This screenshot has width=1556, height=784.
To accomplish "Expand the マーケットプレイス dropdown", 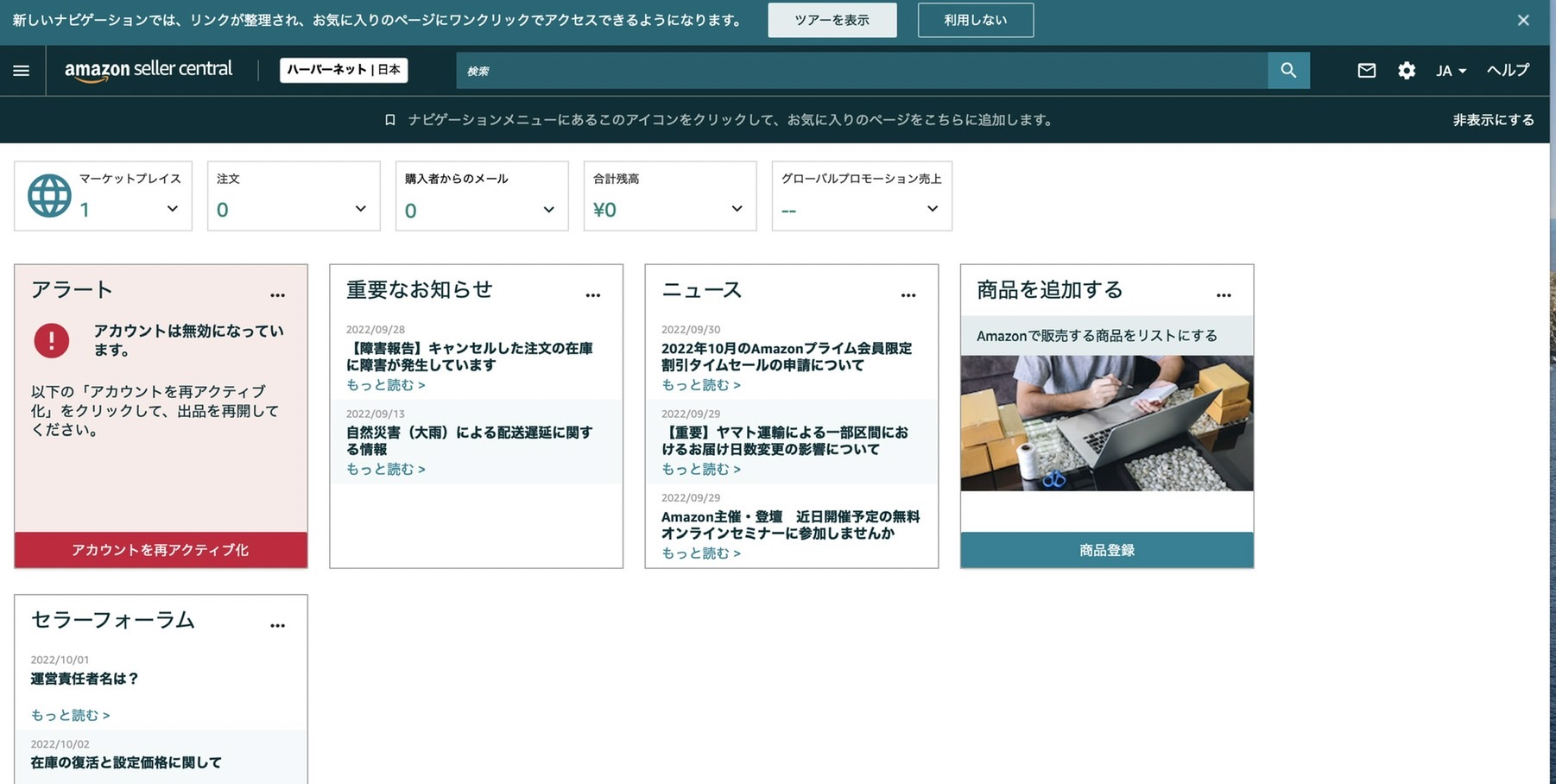I will pos(173,208).
